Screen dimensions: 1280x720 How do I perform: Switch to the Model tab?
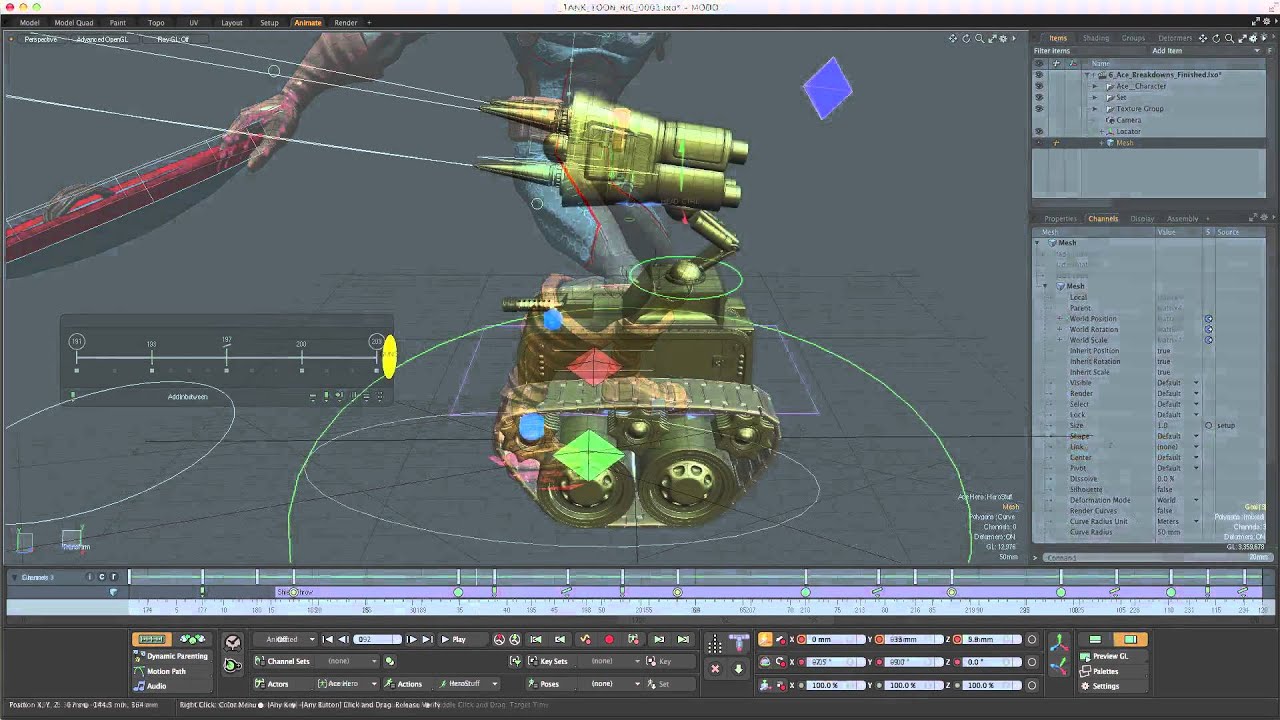(x=30, y=22)
